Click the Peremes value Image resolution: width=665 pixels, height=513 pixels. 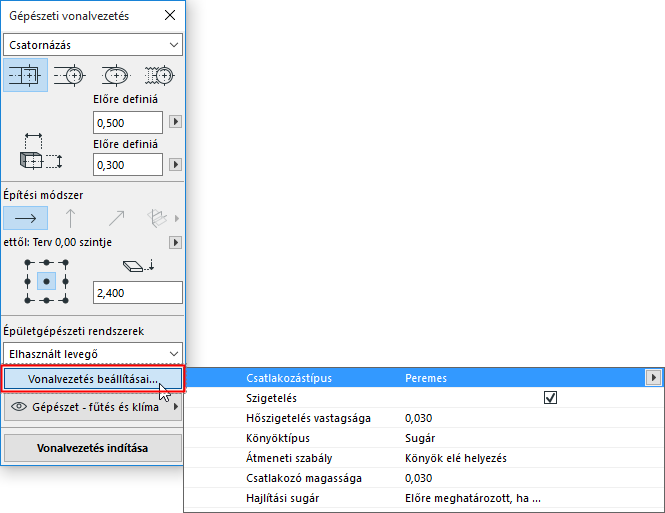(x=426, y=378)
